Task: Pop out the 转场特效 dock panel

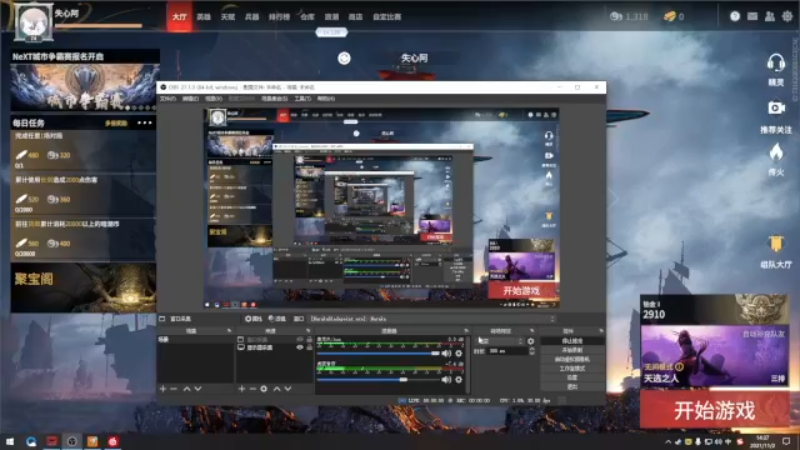Action: coord(532,331)
